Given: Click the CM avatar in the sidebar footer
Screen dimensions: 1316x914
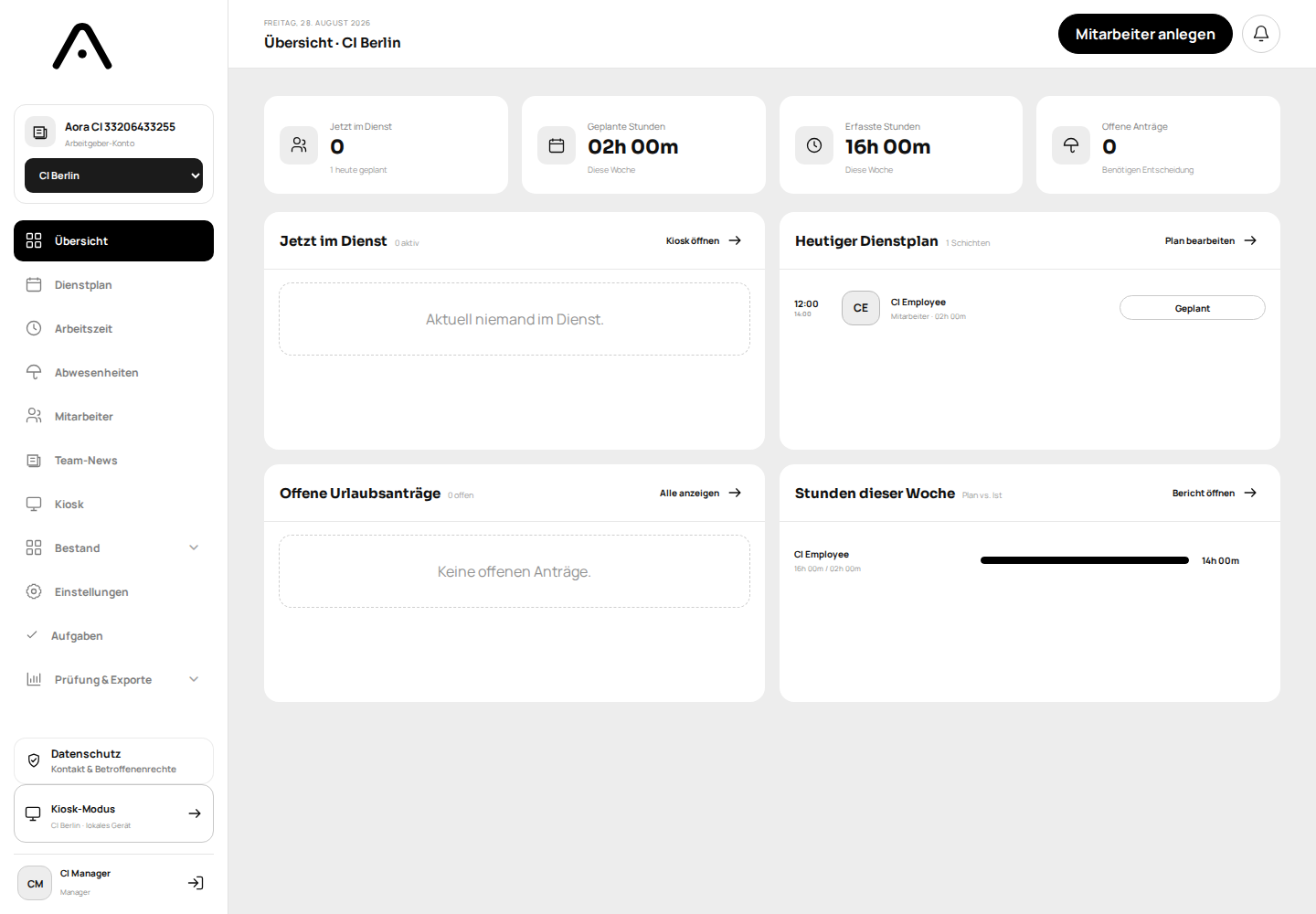Looking at the screenshot, I should tap(35, 883).
